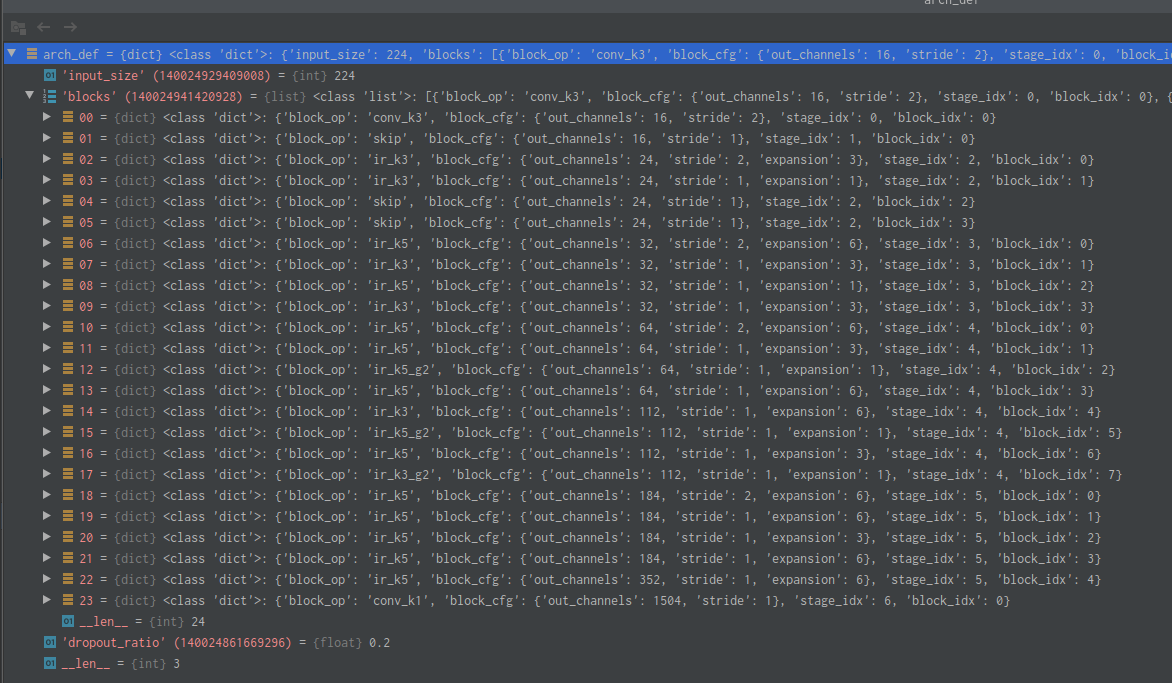Click the dict icon of row 23

coord(67,599)
